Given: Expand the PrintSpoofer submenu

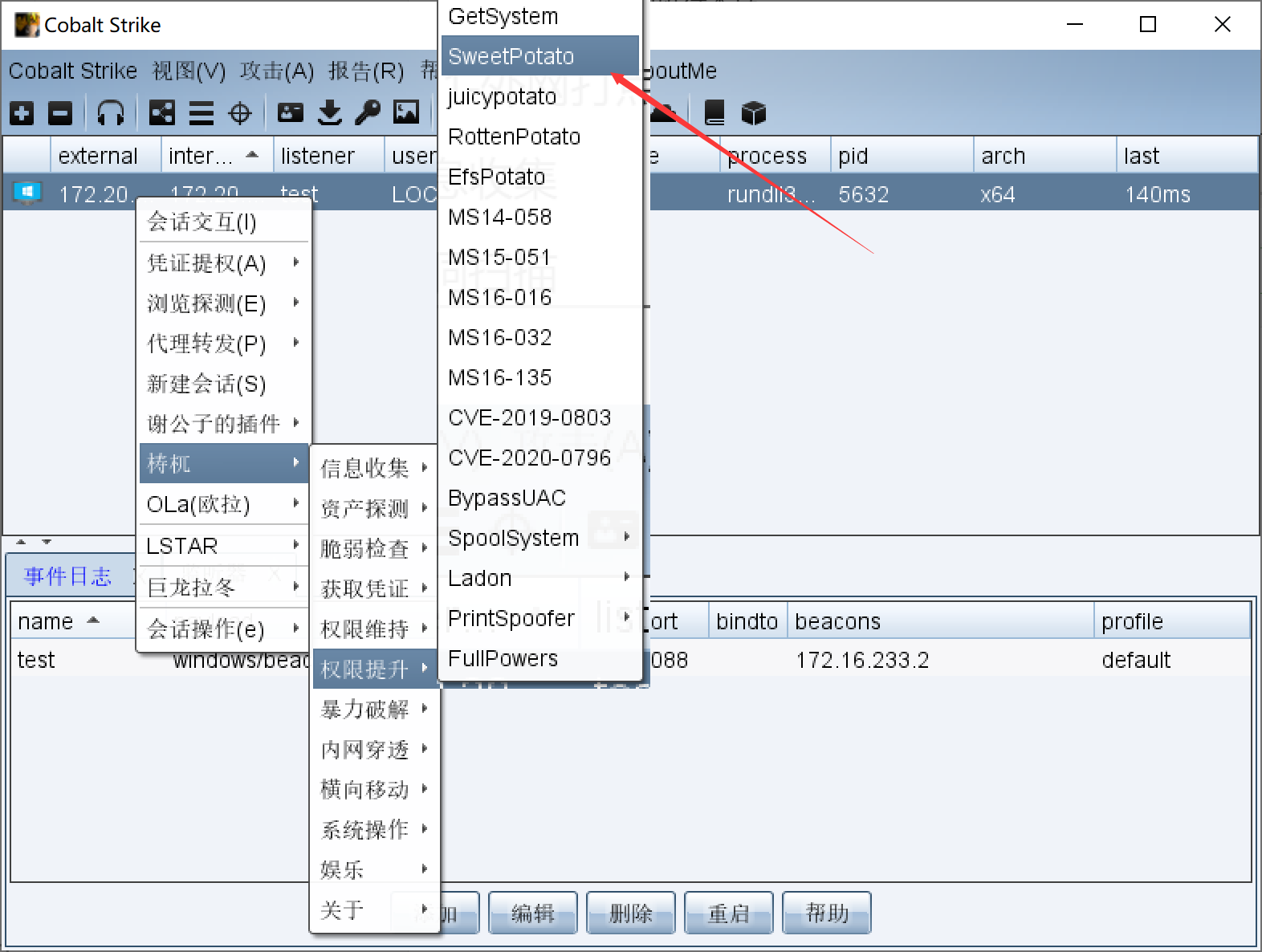Looking at the screenshot, I should click(540, 618).
